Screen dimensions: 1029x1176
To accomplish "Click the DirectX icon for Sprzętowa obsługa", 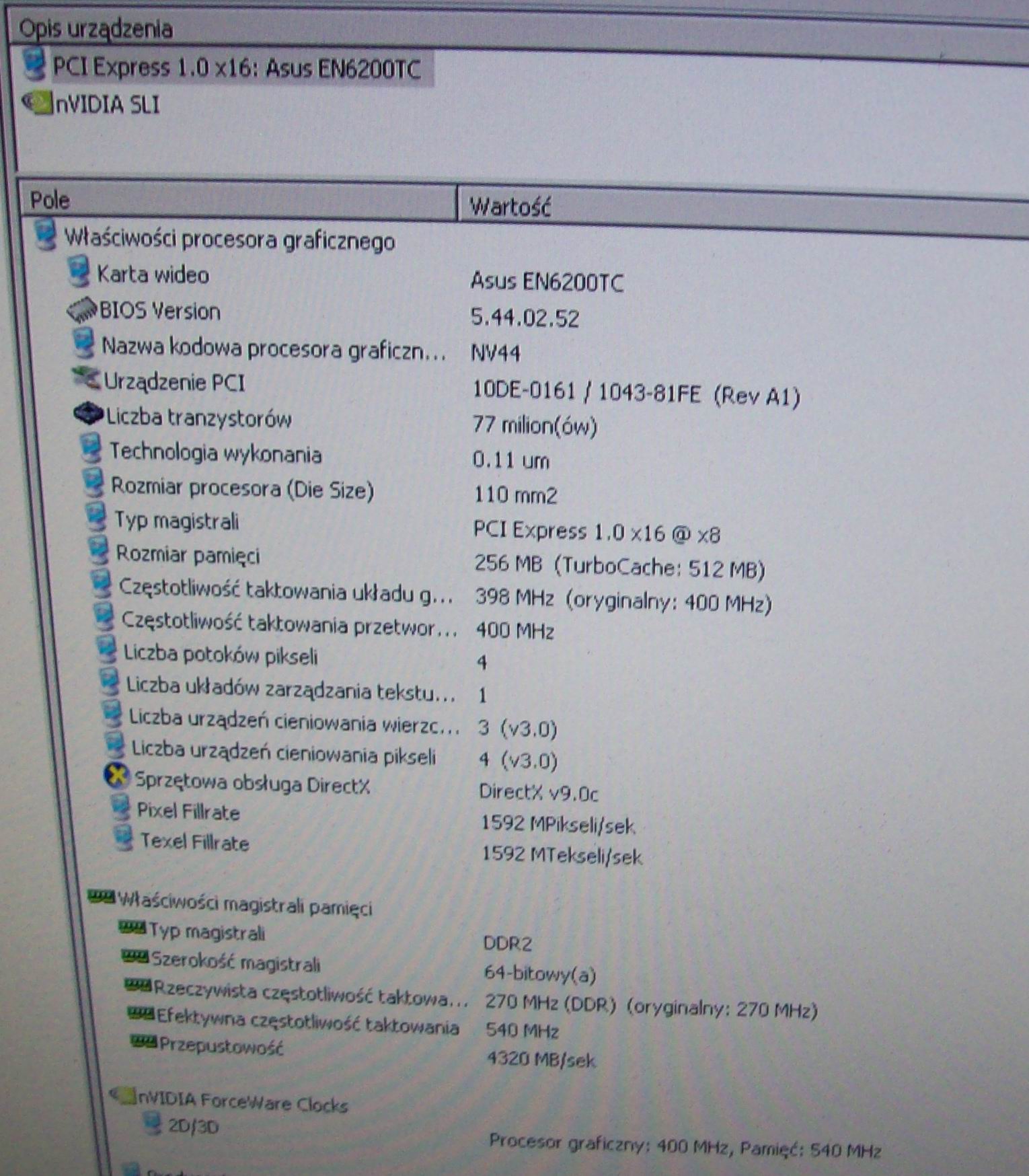I will tap(117, 777).
